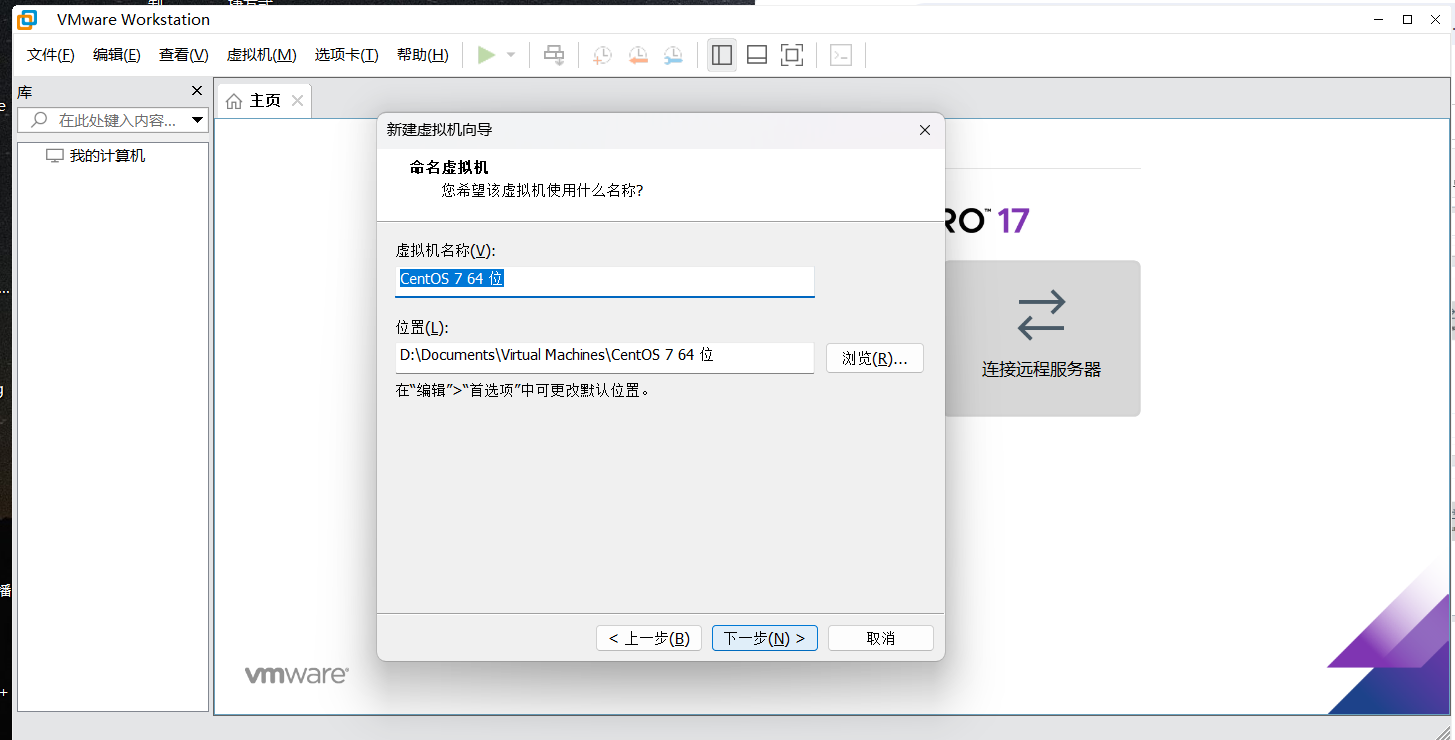Click the home icon on 主页 tab

click(234, 101)
